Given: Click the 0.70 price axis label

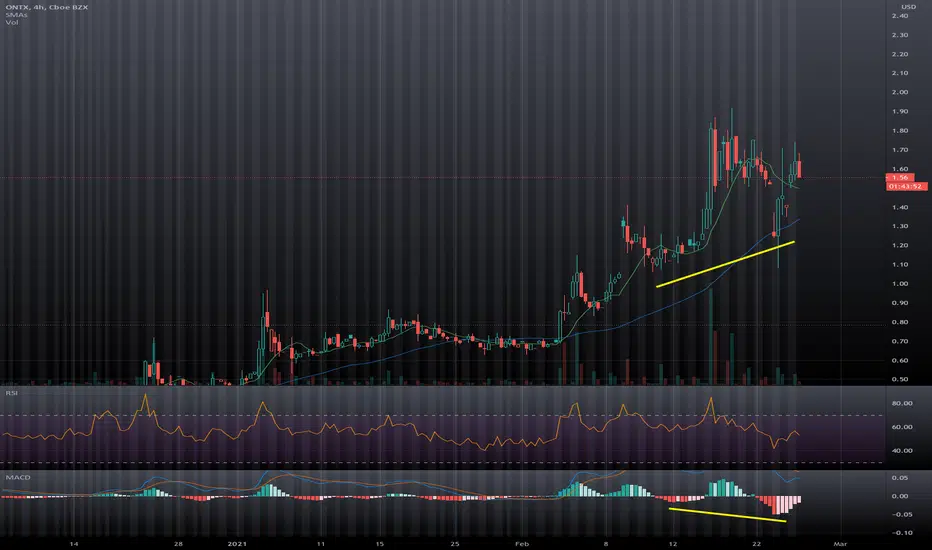Looking at the screenshot, I should tap(900, 341).
